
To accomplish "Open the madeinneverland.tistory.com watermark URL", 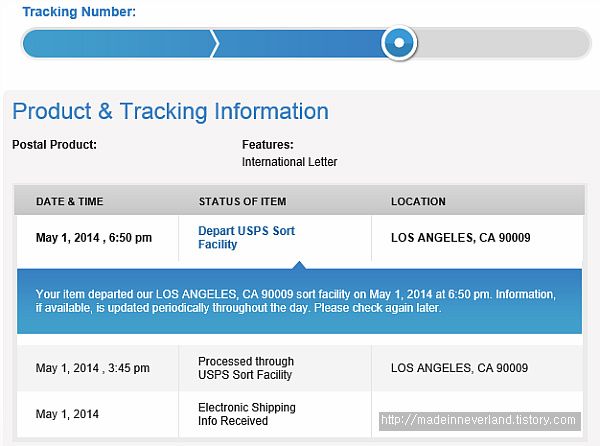I will [480, 421].
